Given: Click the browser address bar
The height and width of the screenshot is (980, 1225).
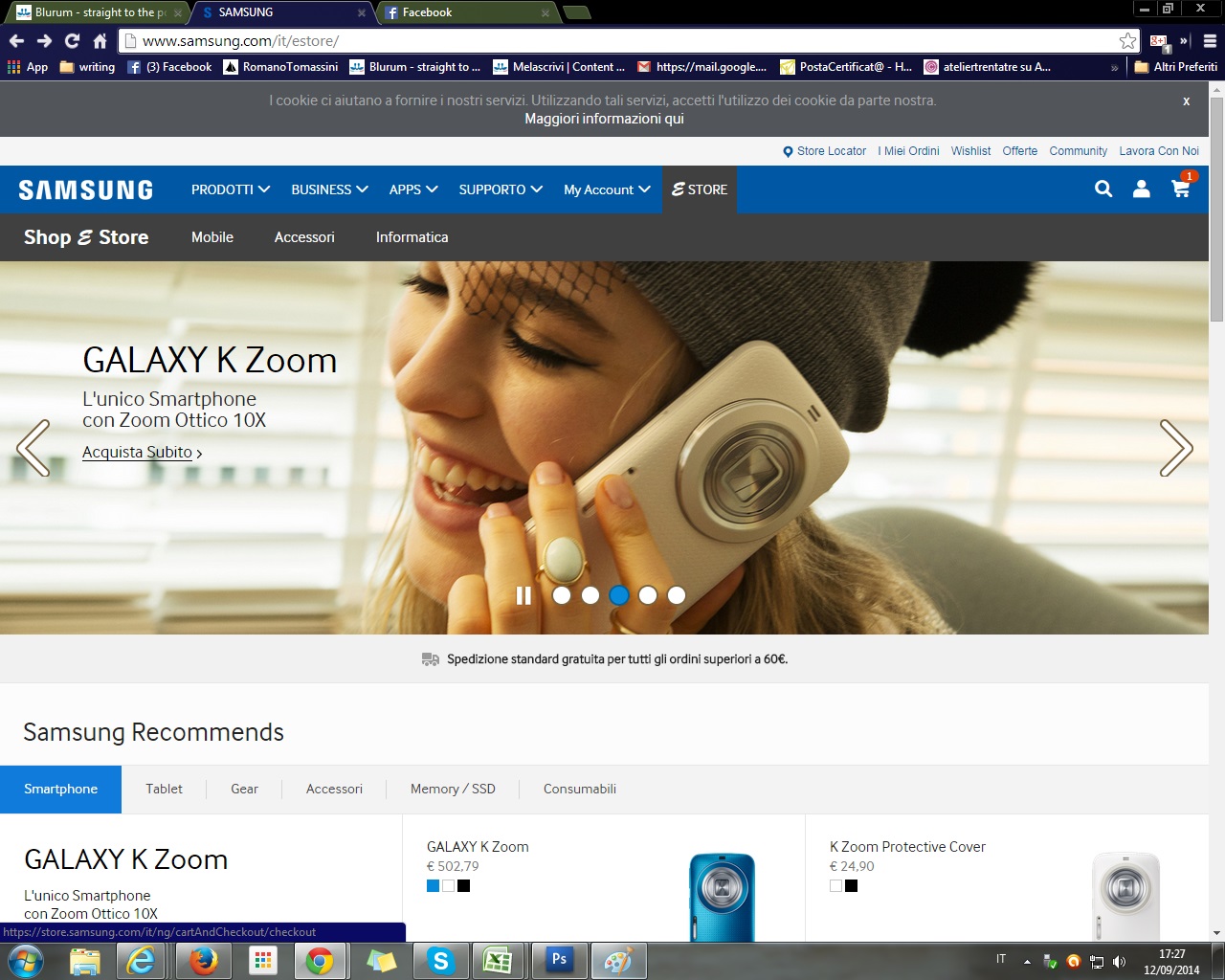Looking at the screenshot, I should (627, 41).
